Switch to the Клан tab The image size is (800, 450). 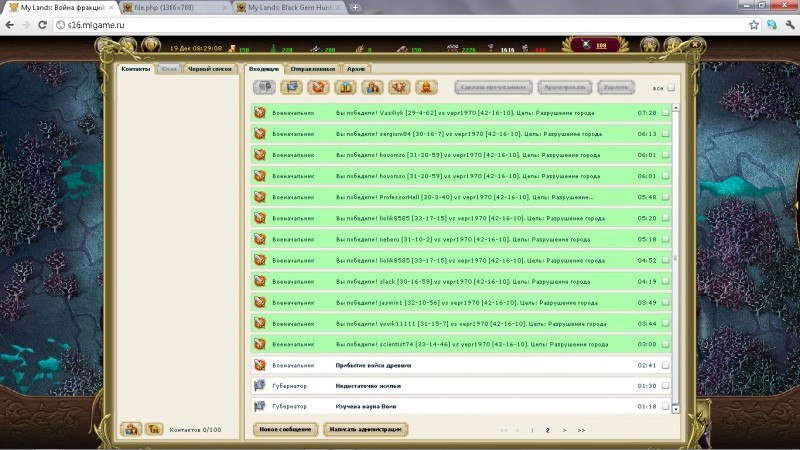(169, 69)
